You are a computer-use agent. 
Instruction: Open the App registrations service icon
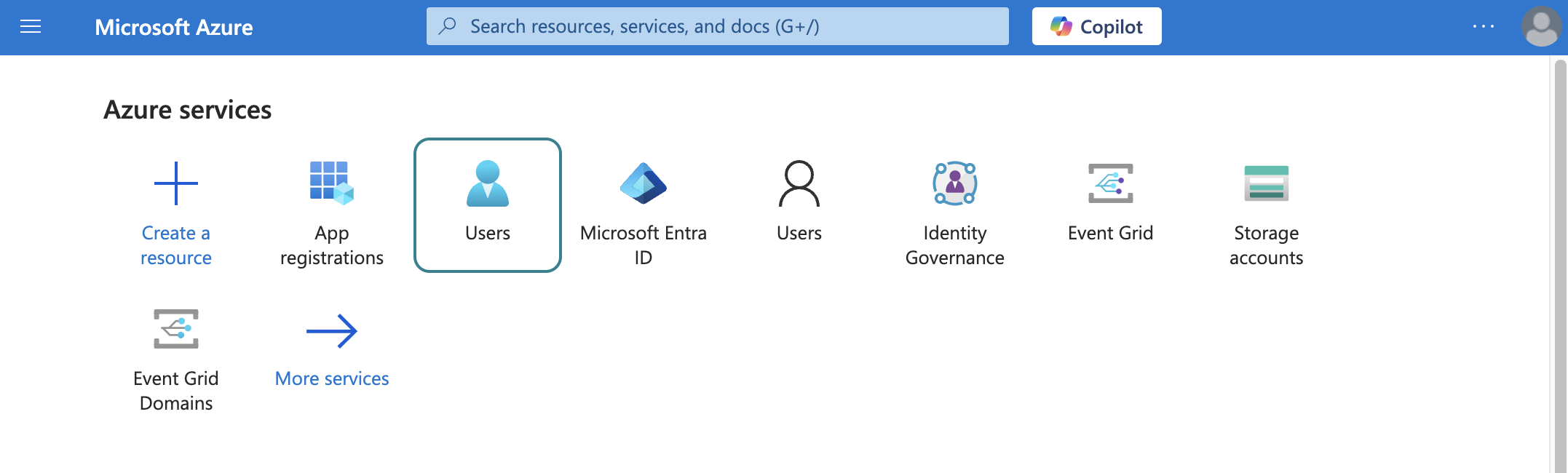tap(332, 183)
